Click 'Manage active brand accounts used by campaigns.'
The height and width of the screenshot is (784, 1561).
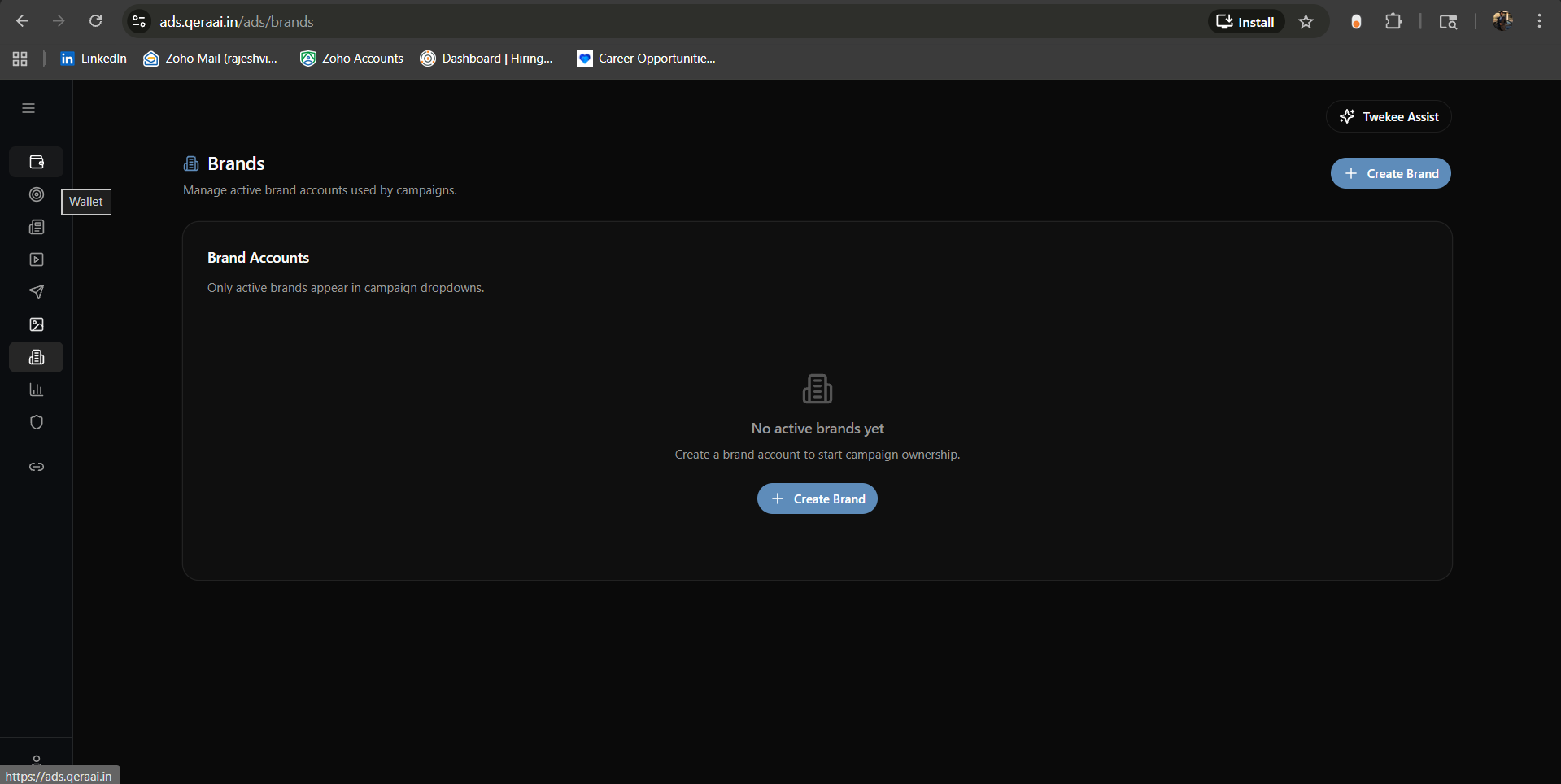320,190
